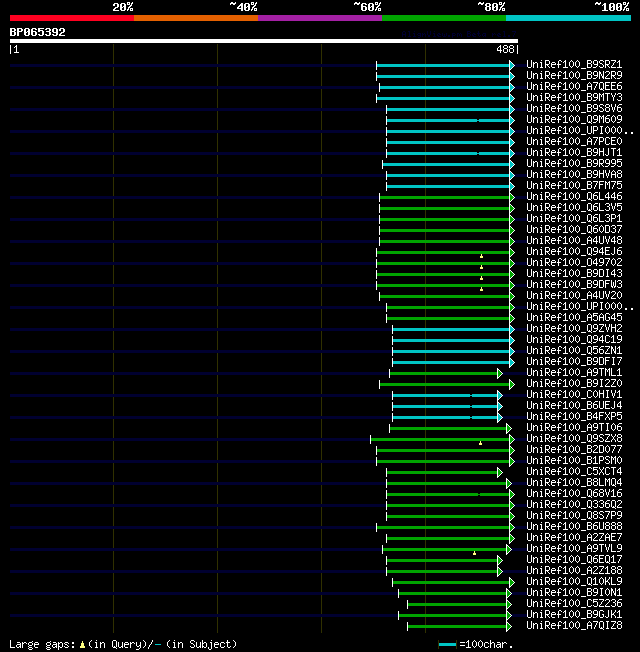The height and width of the screenshot is (652, 640).
Task: Click the cyan alignment bar of UniRef100_B9N2R9
Action: [443, 77]
